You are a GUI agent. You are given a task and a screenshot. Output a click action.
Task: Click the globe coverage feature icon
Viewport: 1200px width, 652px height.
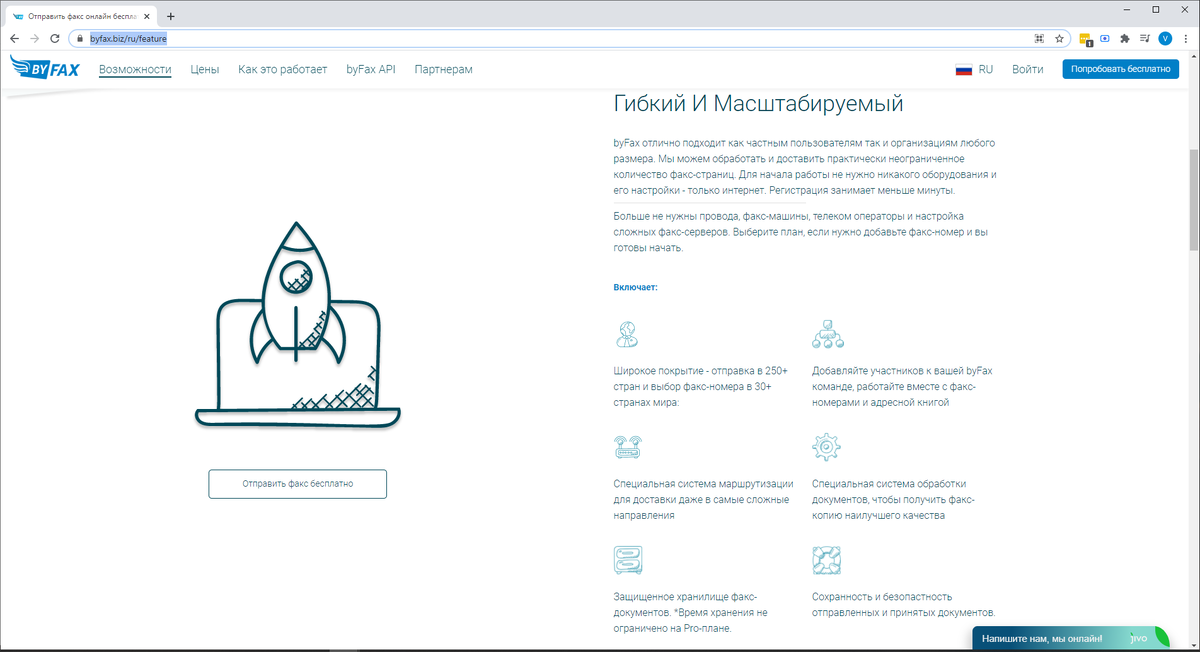point(627,334)
